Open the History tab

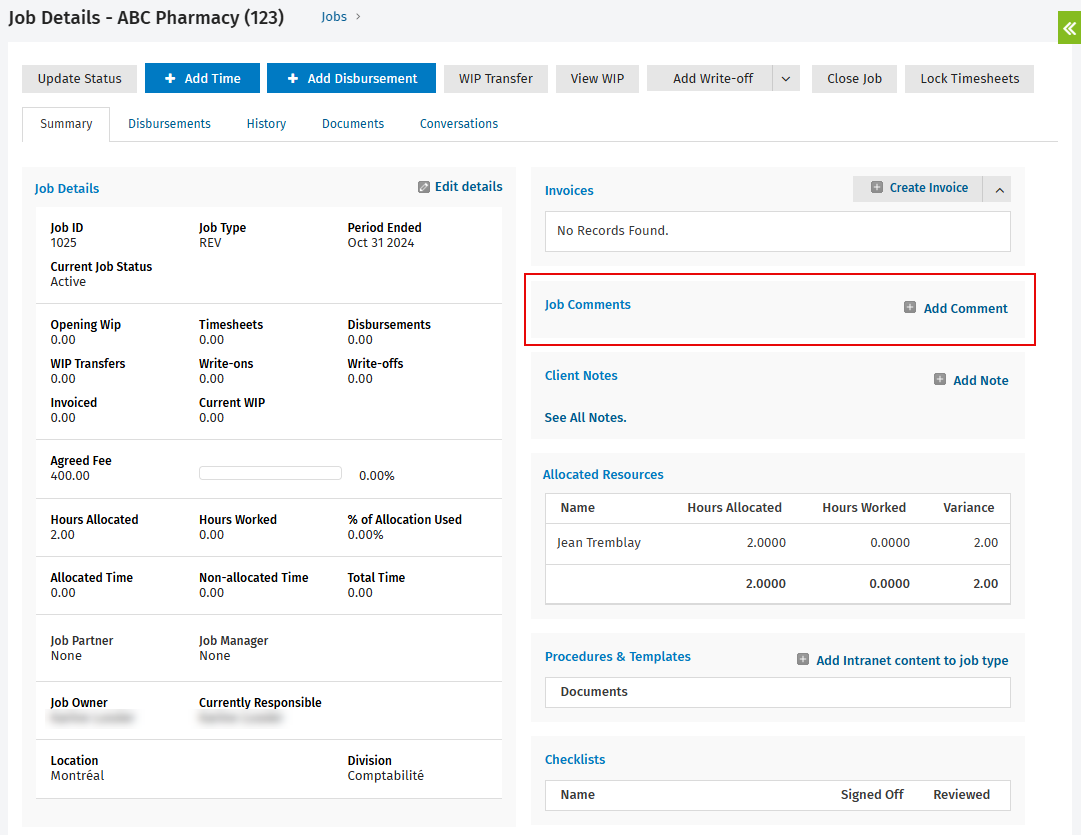click(x=266, y=124)
